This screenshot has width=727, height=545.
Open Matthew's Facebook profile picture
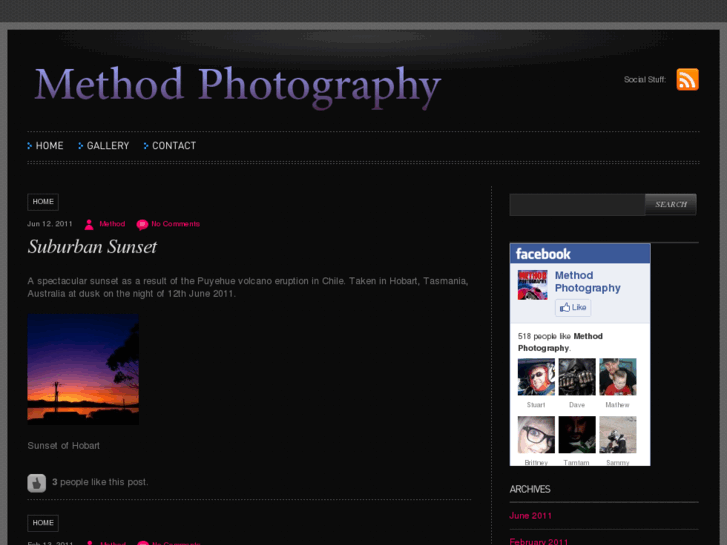(x=618, y=378)
